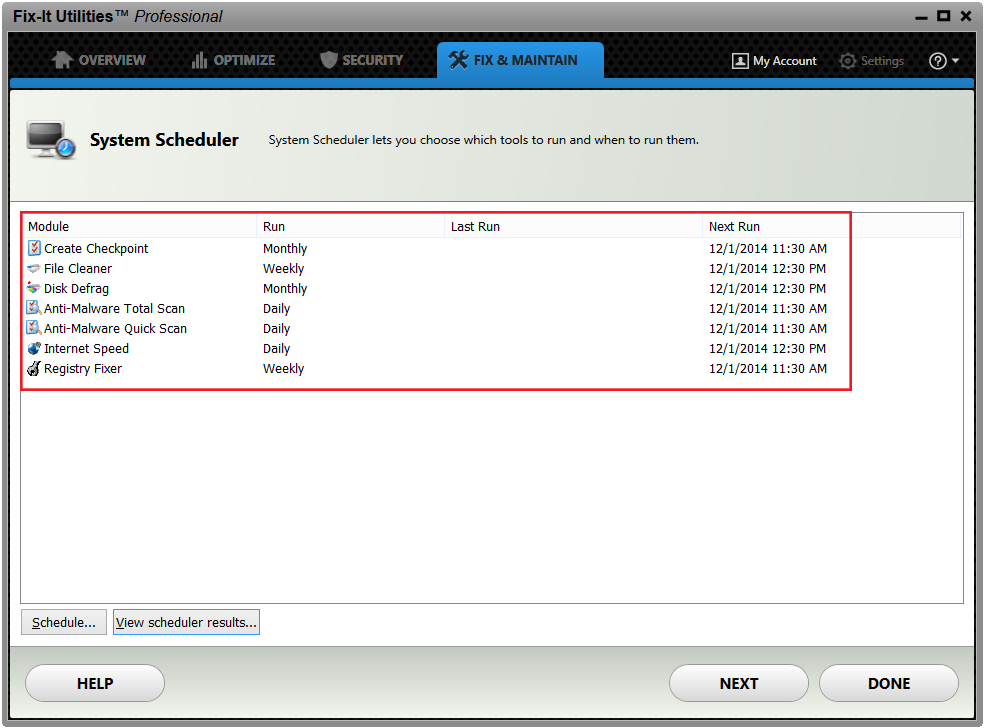The width and height of the screenshot is (984, 728).
Task: Click the Anti-Malware Quick Scan icon
Action: (33, 328)
